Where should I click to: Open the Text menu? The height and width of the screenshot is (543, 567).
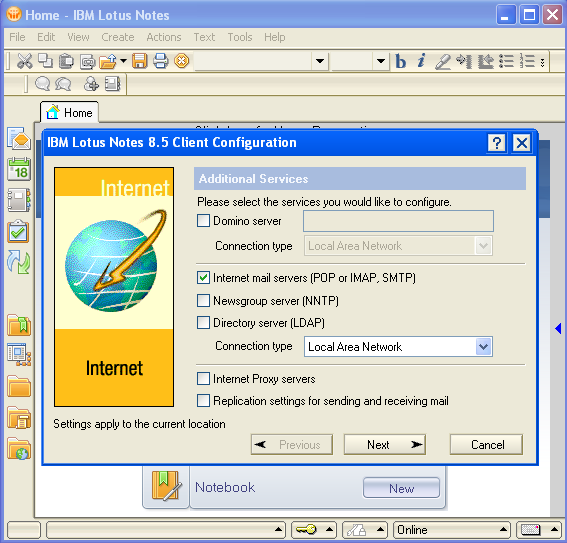[204, 37]
